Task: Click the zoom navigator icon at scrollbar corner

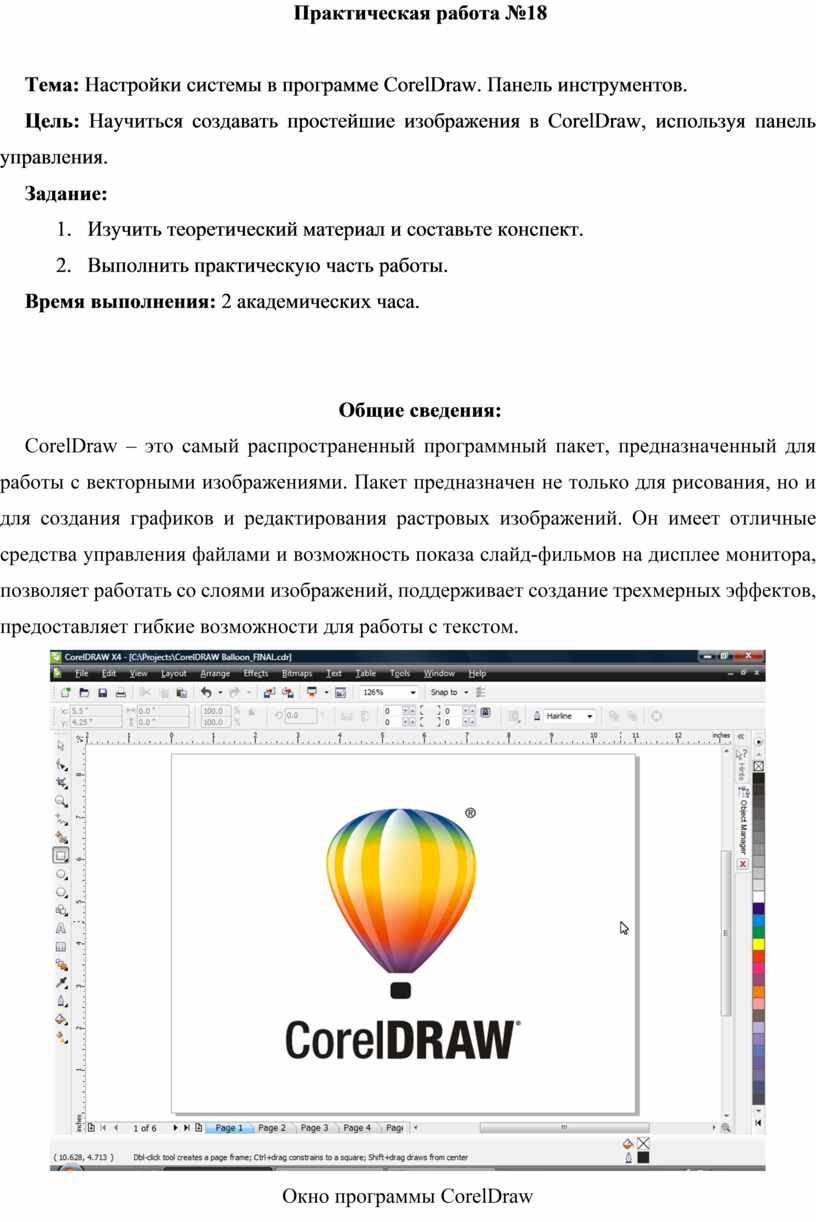Action: point(726,1128)
